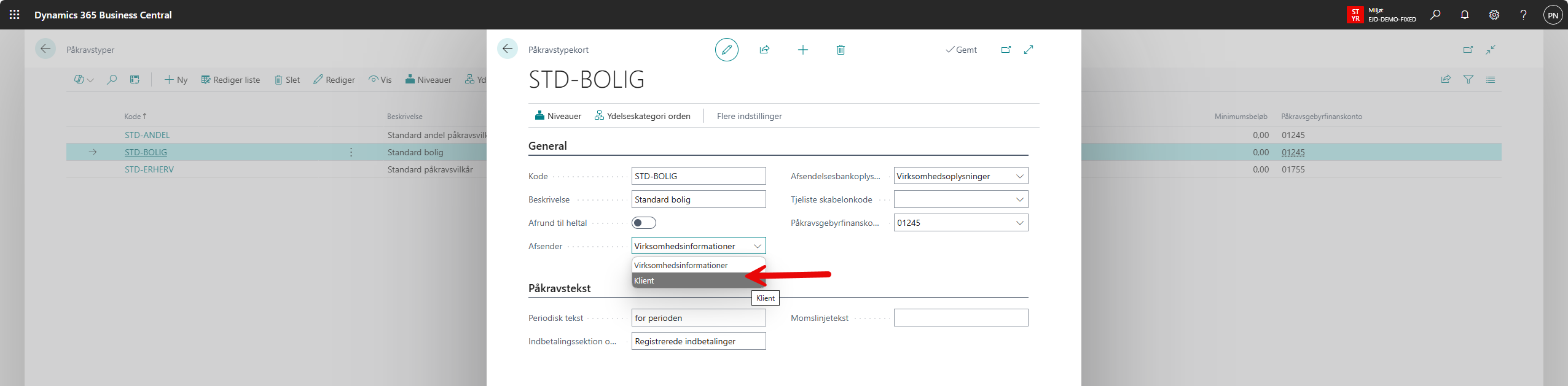The height and width of the screenshot is (386, 1568).
Task: Click Dynamics 365 Business Central title
Action: pos(103,15)
